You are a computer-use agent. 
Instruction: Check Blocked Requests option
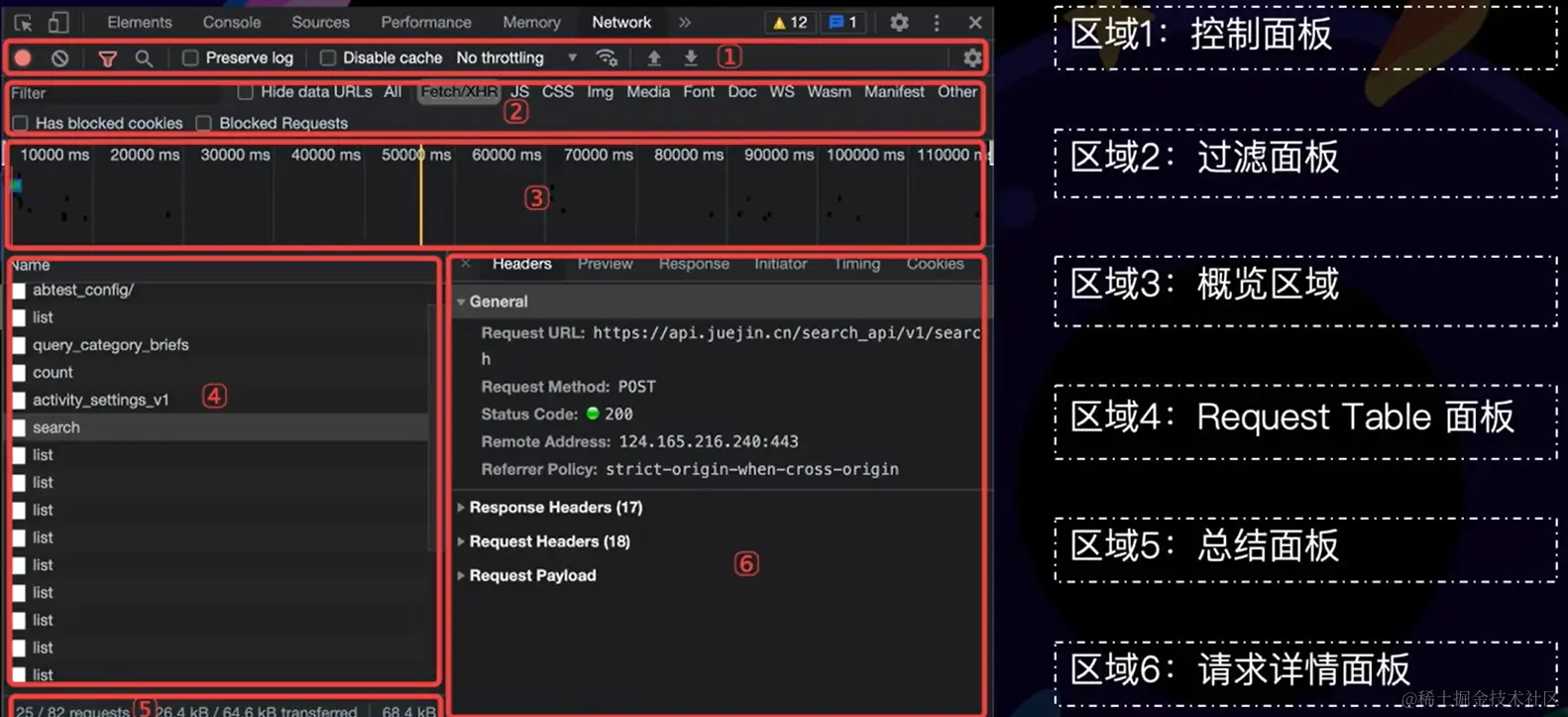(x=203, y=123)
